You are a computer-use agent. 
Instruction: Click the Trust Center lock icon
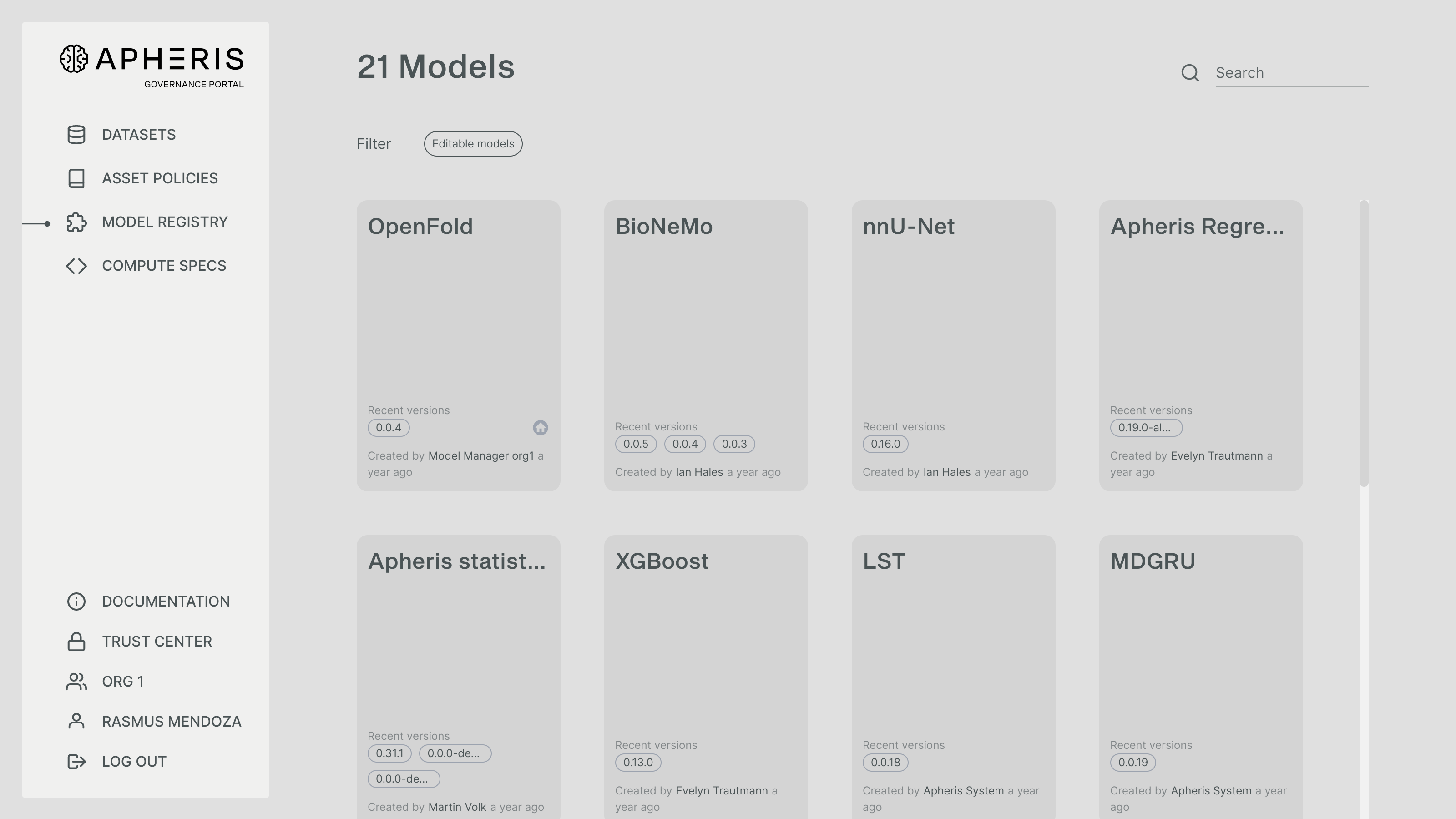pos(76,642)
